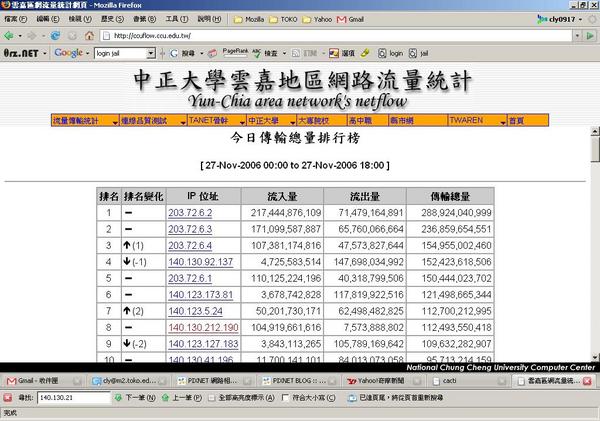Screen dimensions: 600x421
Task: Click the Google toolbar logo
Action: point(68,53)
